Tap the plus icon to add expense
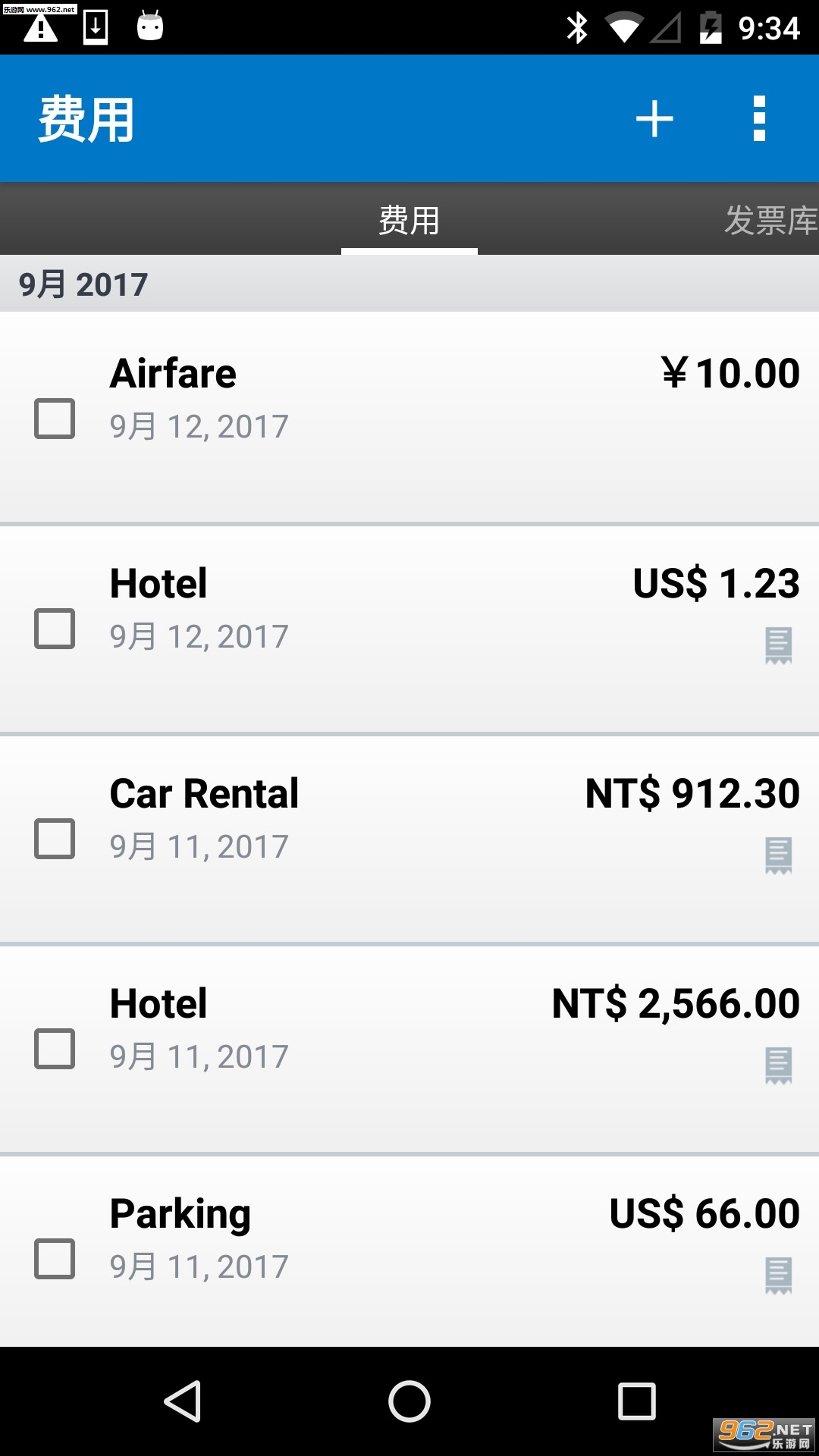Screen dimensions: 819x1456 (654, 119)
